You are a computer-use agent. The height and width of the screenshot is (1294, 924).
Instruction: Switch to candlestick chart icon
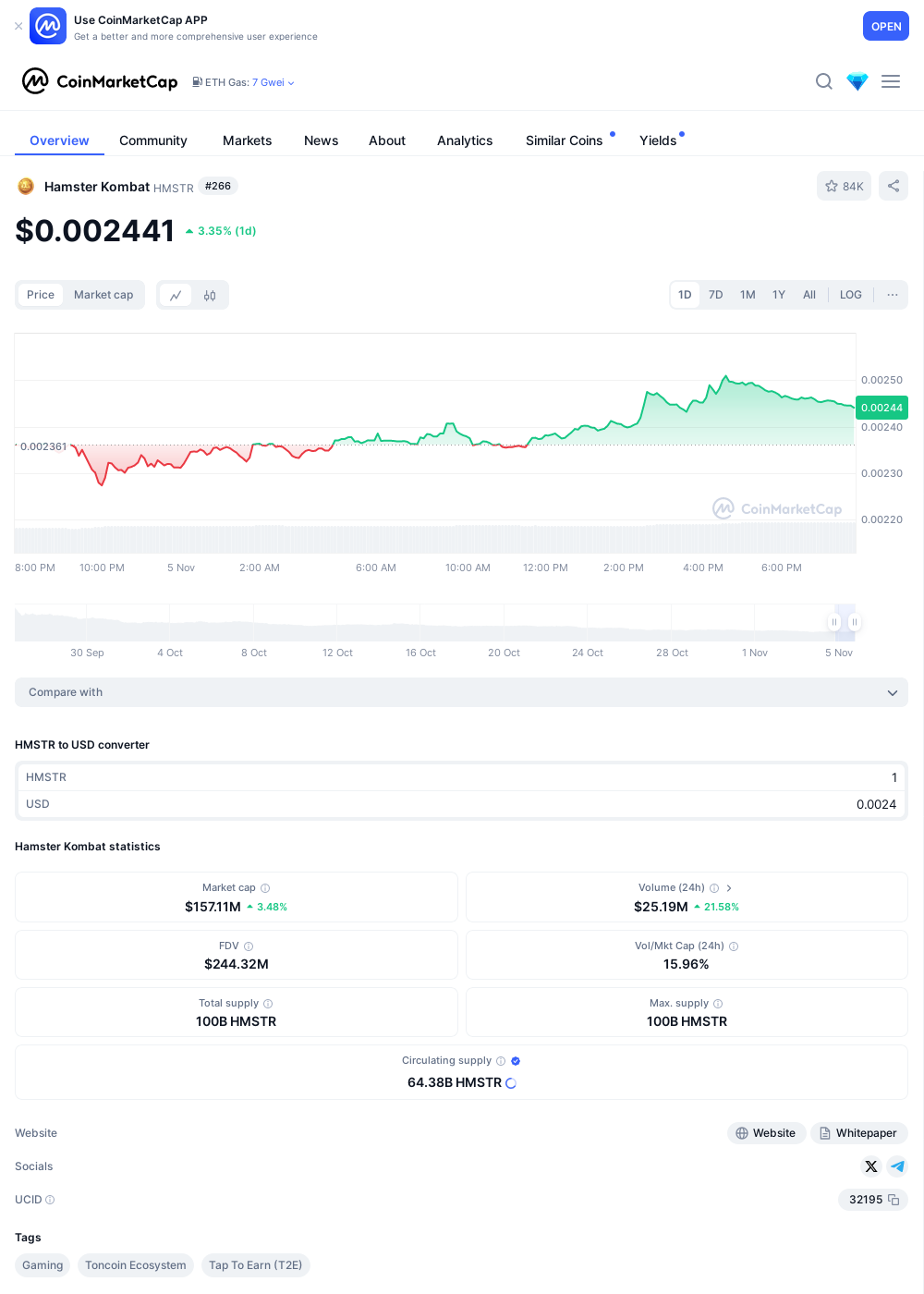pyautogui.click(x=210, y=296)
